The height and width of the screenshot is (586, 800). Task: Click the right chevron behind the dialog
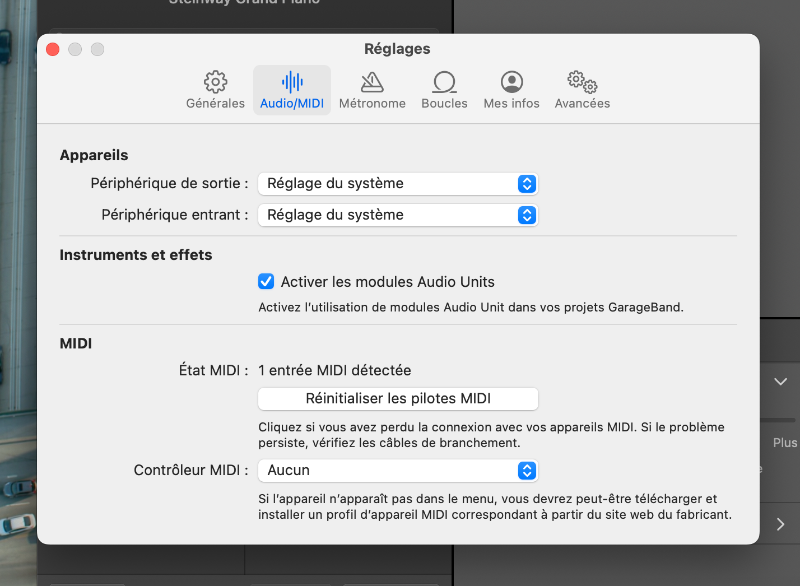780,524
